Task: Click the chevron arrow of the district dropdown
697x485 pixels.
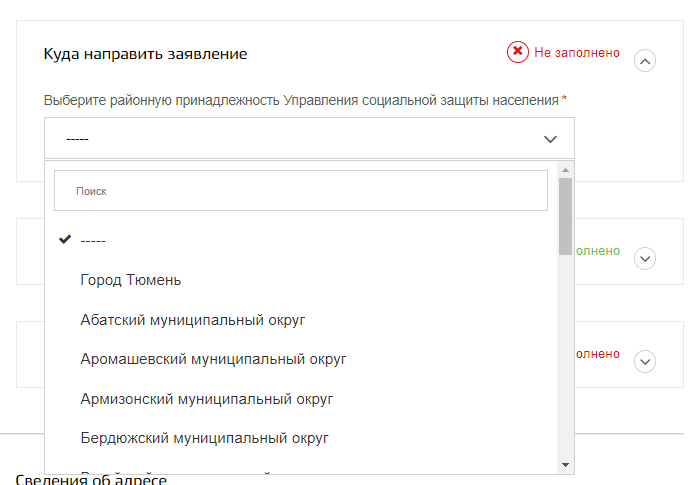Action: (550, 139)
